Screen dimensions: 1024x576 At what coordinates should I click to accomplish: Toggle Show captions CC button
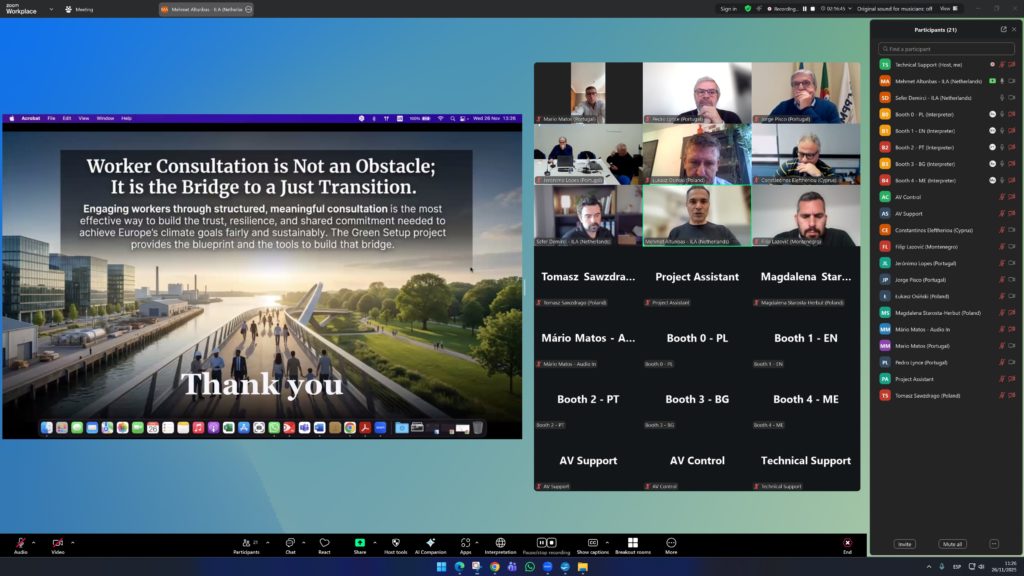coord(592,544)
